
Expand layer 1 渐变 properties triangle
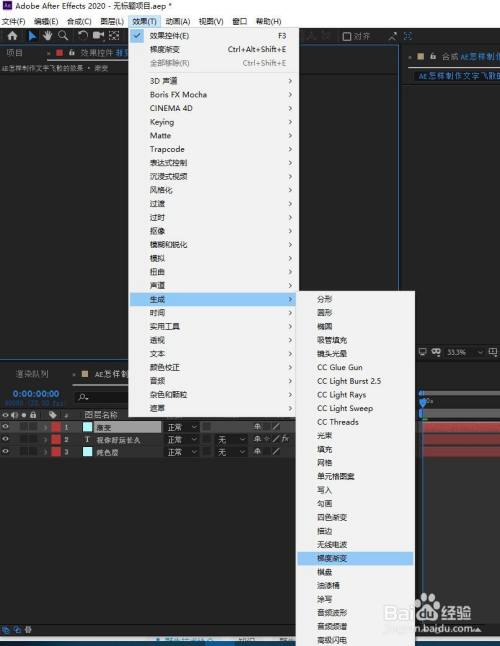45,427
